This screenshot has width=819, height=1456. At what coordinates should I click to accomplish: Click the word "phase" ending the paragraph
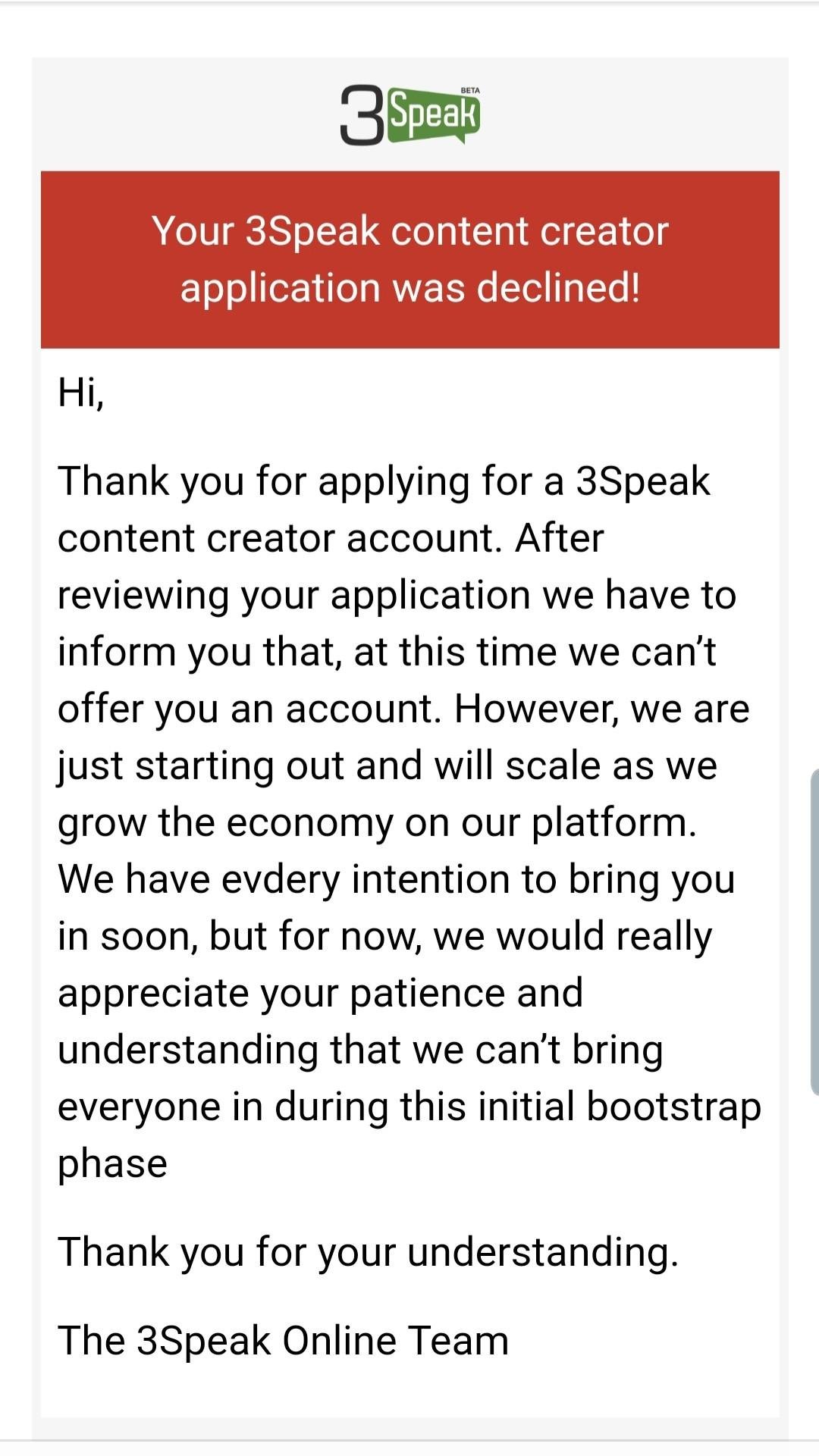112,1163
